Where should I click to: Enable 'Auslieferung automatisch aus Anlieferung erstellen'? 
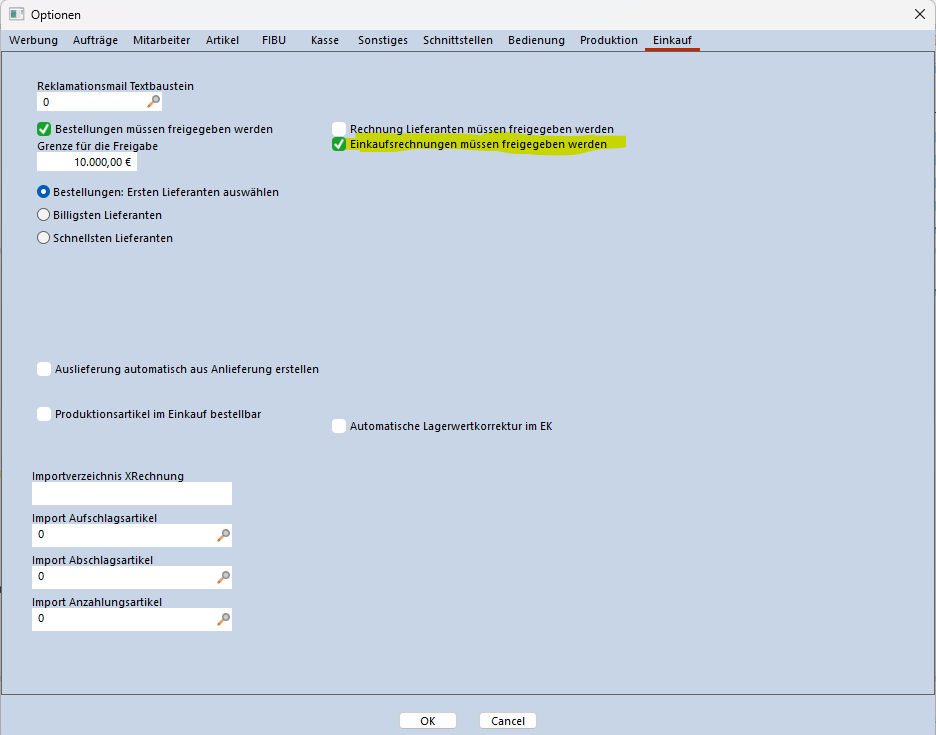[x=44, y=369]
